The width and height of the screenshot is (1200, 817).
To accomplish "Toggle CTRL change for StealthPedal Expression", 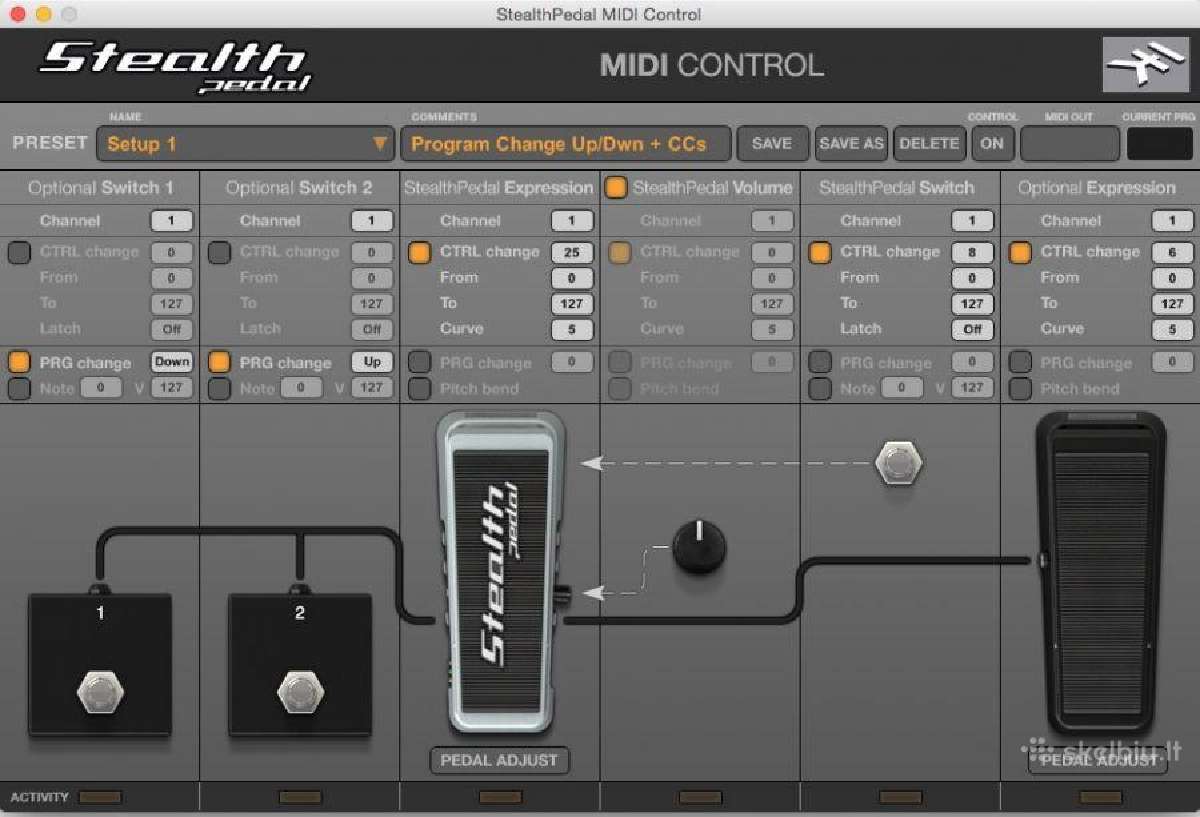I will click(x=419, y=253).
